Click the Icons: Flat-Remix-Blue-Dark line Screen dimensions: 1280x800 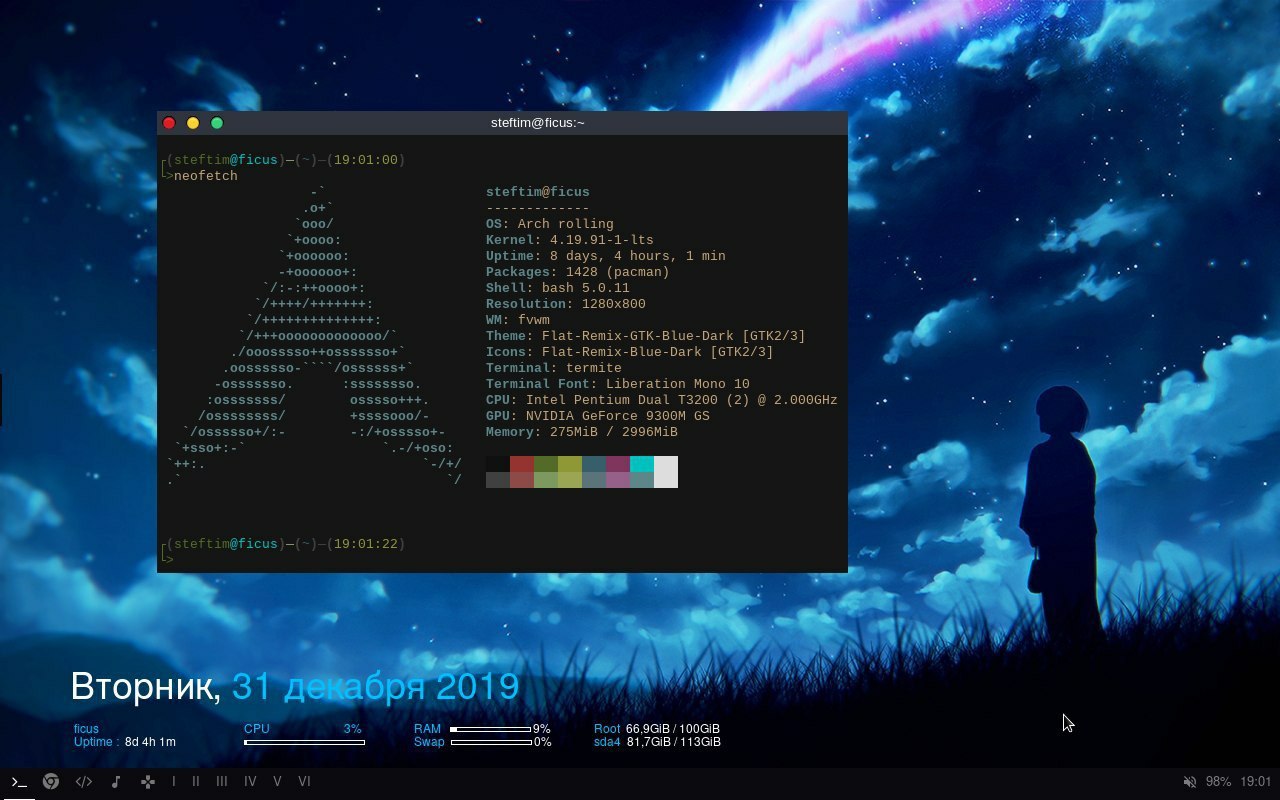point(630,352)
